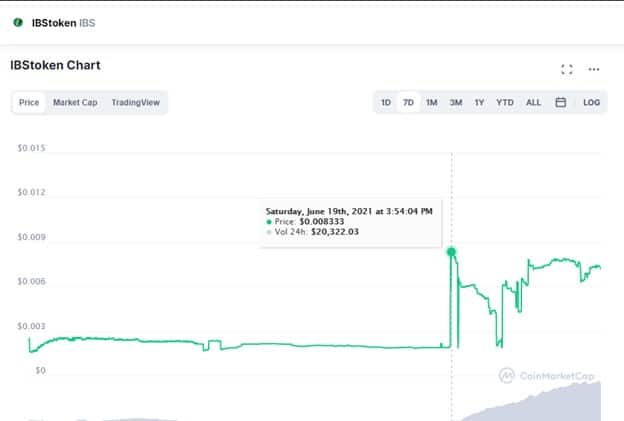Open the fullscreen chart icon
Image resolution: width=624 pixels, height=421 pixels.
click(567, 69)
